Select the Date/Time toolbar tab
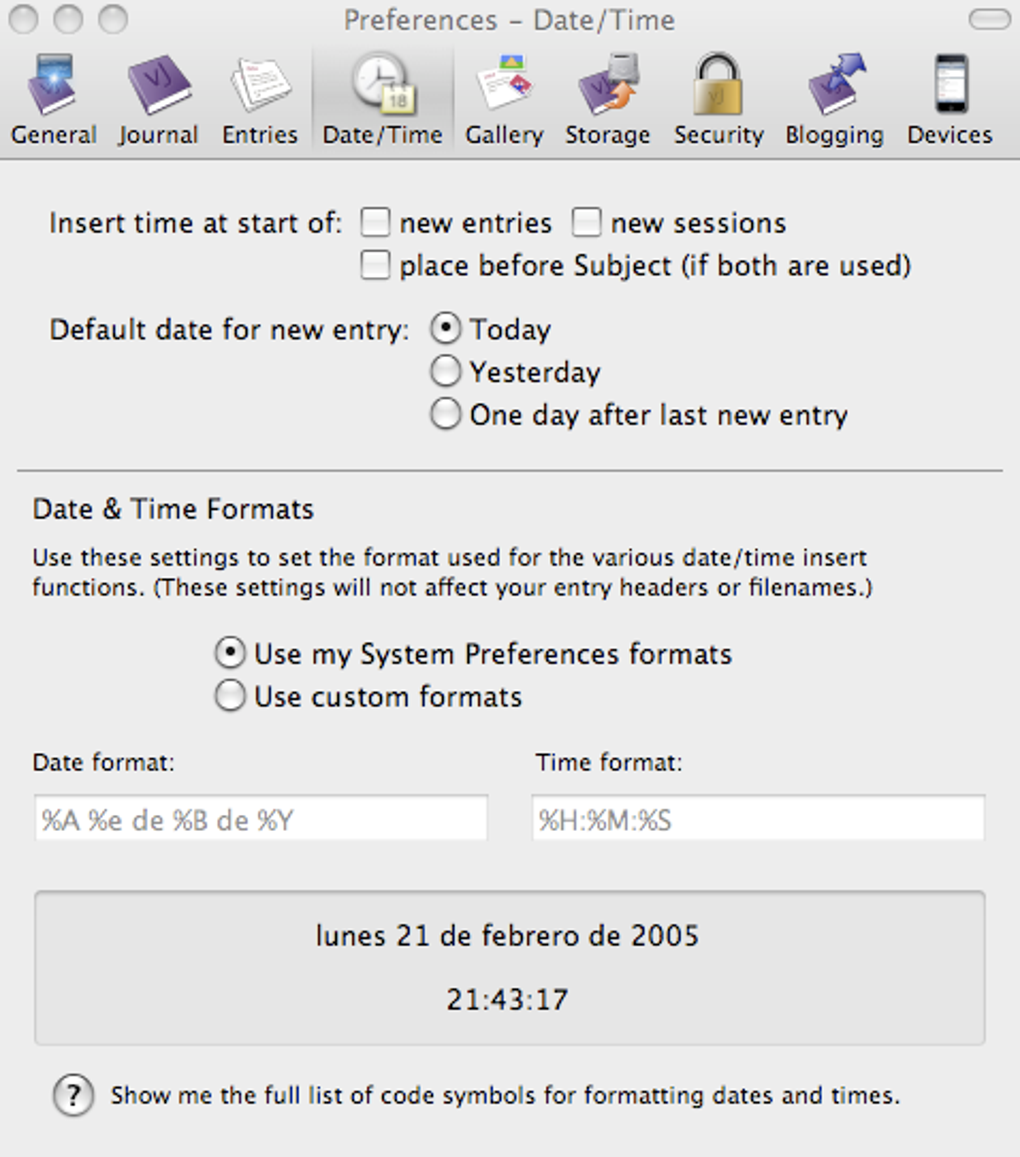1020x1157 pixels. (382, 102)
